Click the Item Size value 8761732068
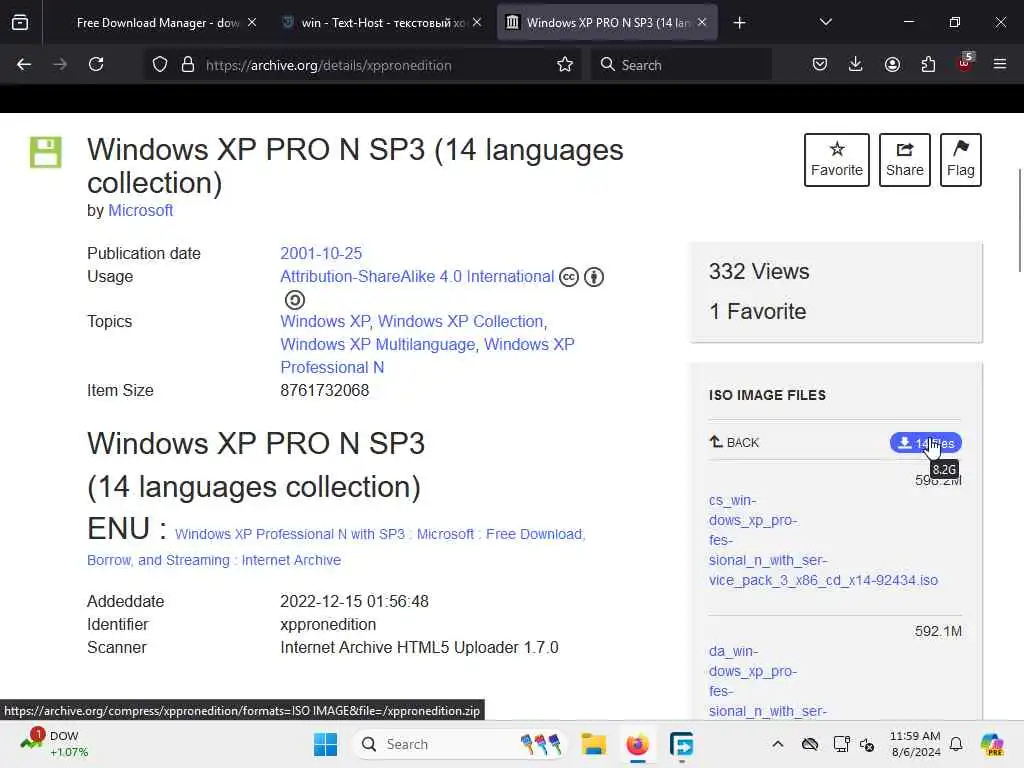1024x768 pixels. coord(325,391)
